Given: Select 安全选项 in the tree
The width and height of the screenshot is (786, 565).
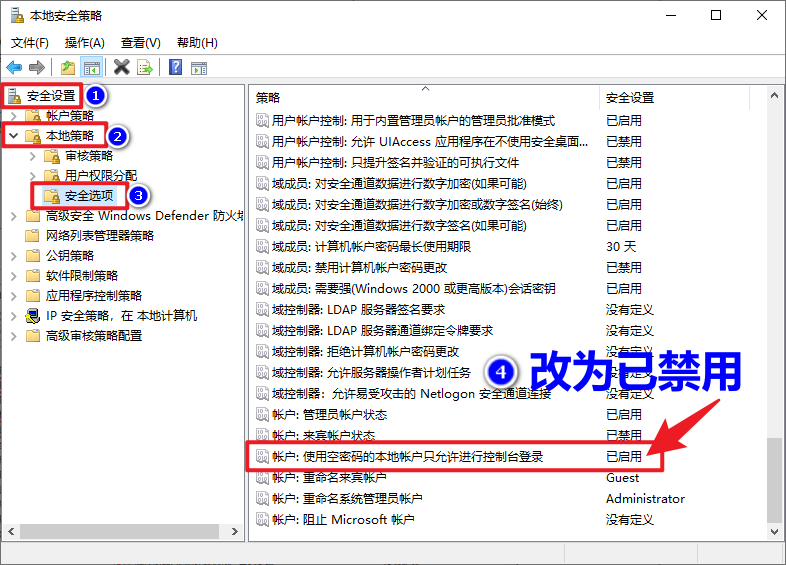Looking at the screenshot, I should tap(89, 196).
